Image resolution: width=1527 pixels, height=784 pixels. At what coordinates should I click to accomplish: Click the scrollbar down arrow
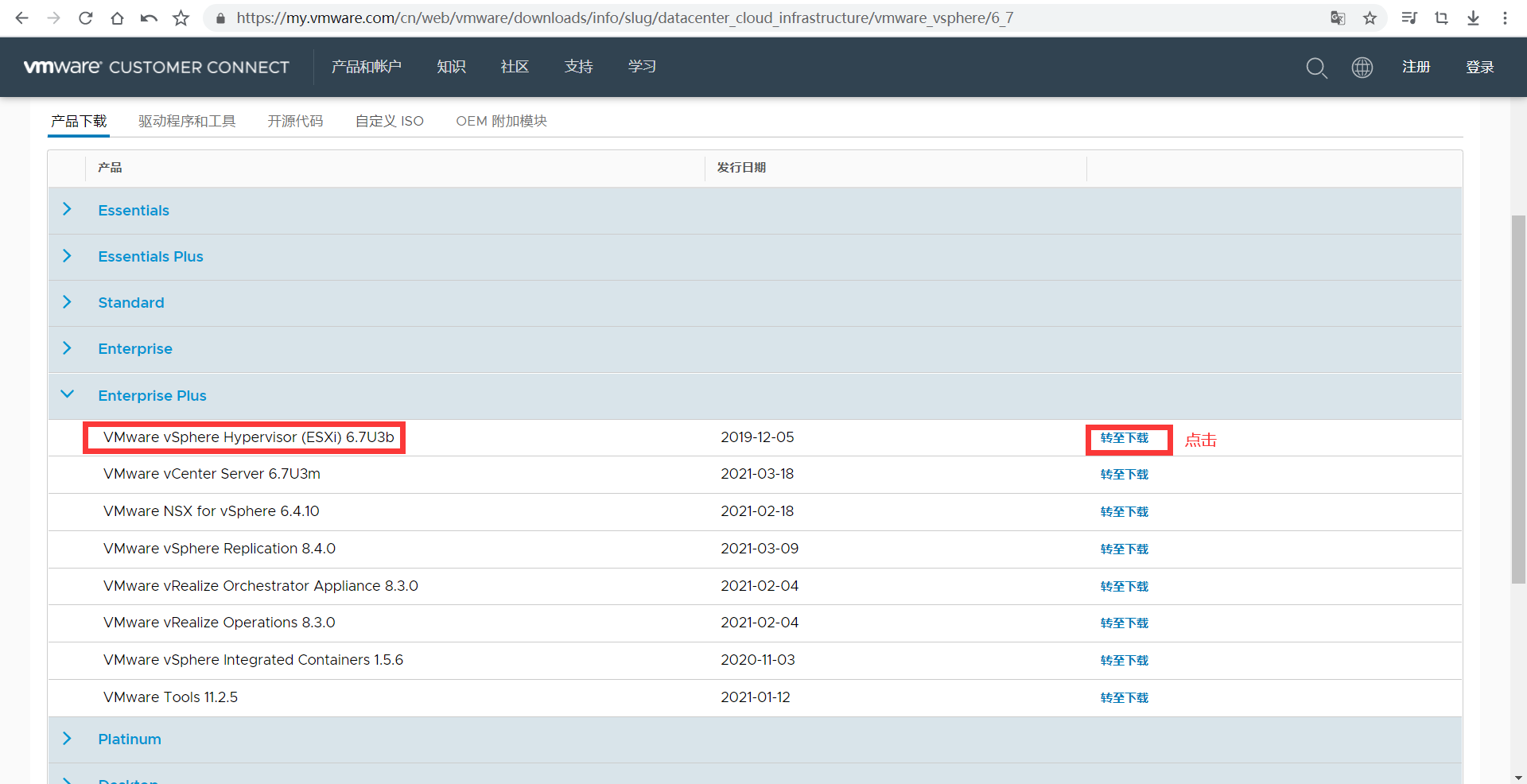point(1518,777)
